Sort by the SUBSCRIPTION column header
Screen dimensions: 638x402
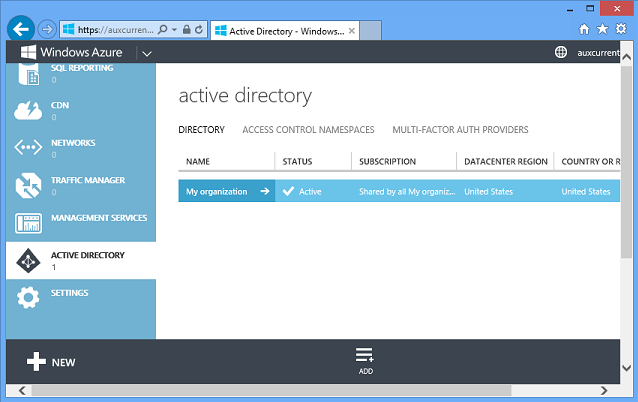(404, 162)
